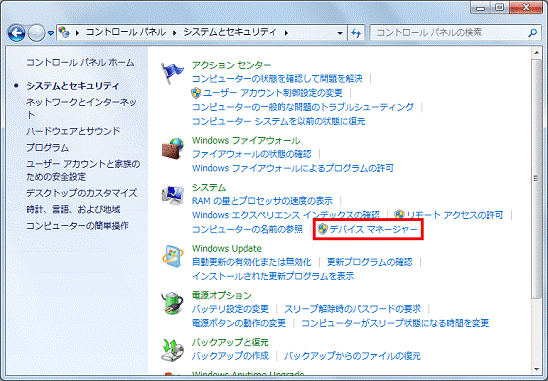The height and width of the screenshot is (381, 548).
Task: Click the System computer monitor icon
Action: pyautogui.click(x=173, y=196)
